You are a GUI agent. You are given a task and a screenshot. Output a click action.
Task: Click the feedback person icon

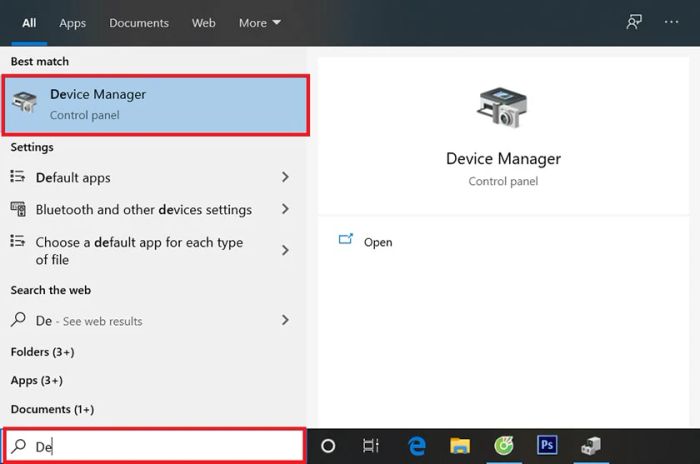click(x=634, y=22)
